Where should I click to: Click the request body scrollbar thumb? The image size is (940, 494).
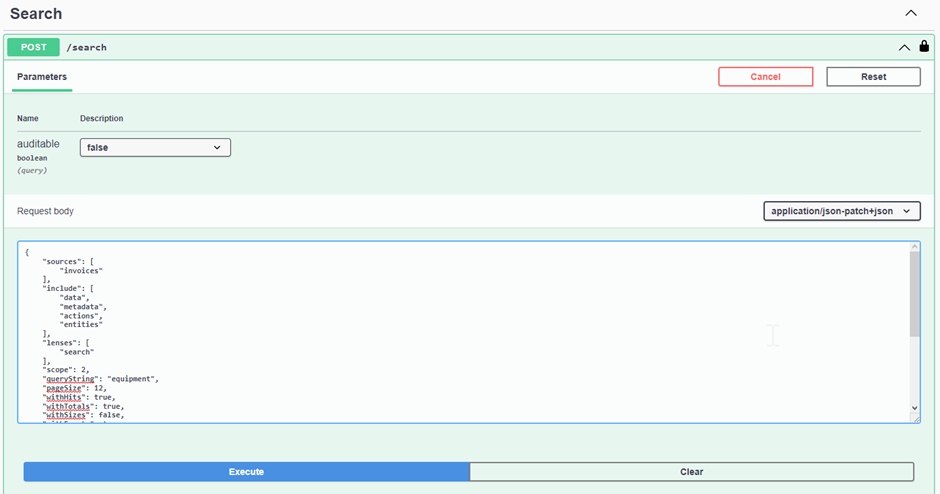(x=914, y=293)
